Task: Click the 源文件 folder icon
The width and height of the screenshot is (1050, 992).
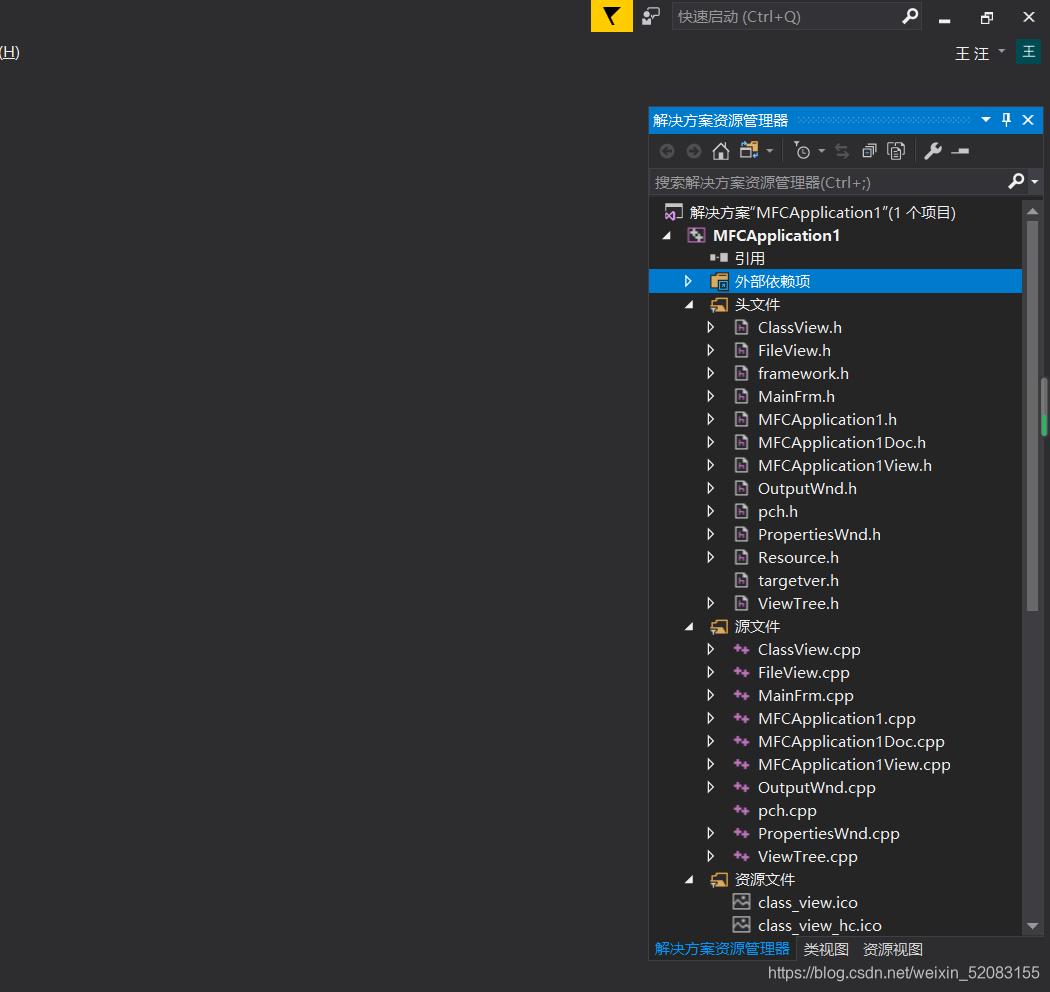Action: (719, 627)
